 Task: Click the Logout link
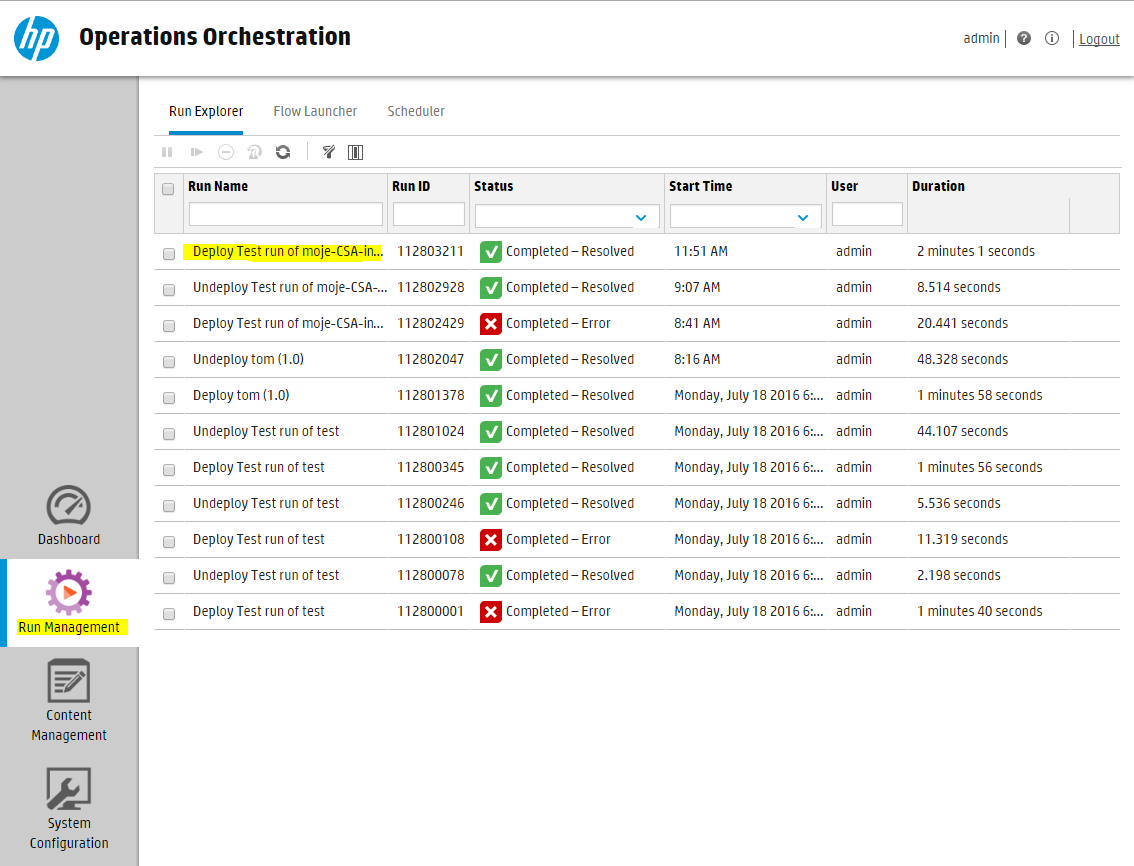coord(1099,39)
